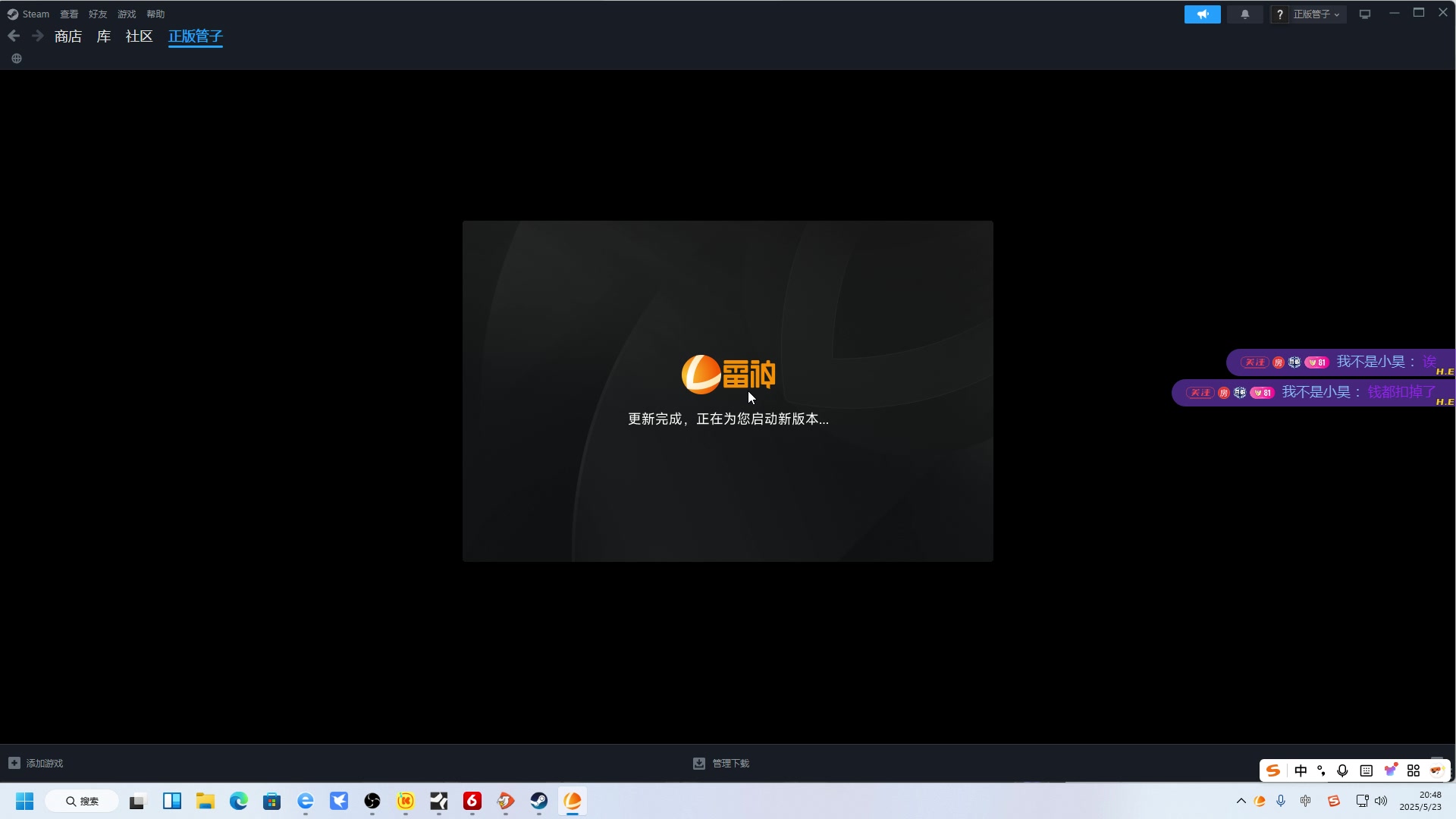Image resolution: width=1456 pixels, height=819 pixels.
Task: Click the globe icon below the back arrow
Action: click(x=17, y=58)
